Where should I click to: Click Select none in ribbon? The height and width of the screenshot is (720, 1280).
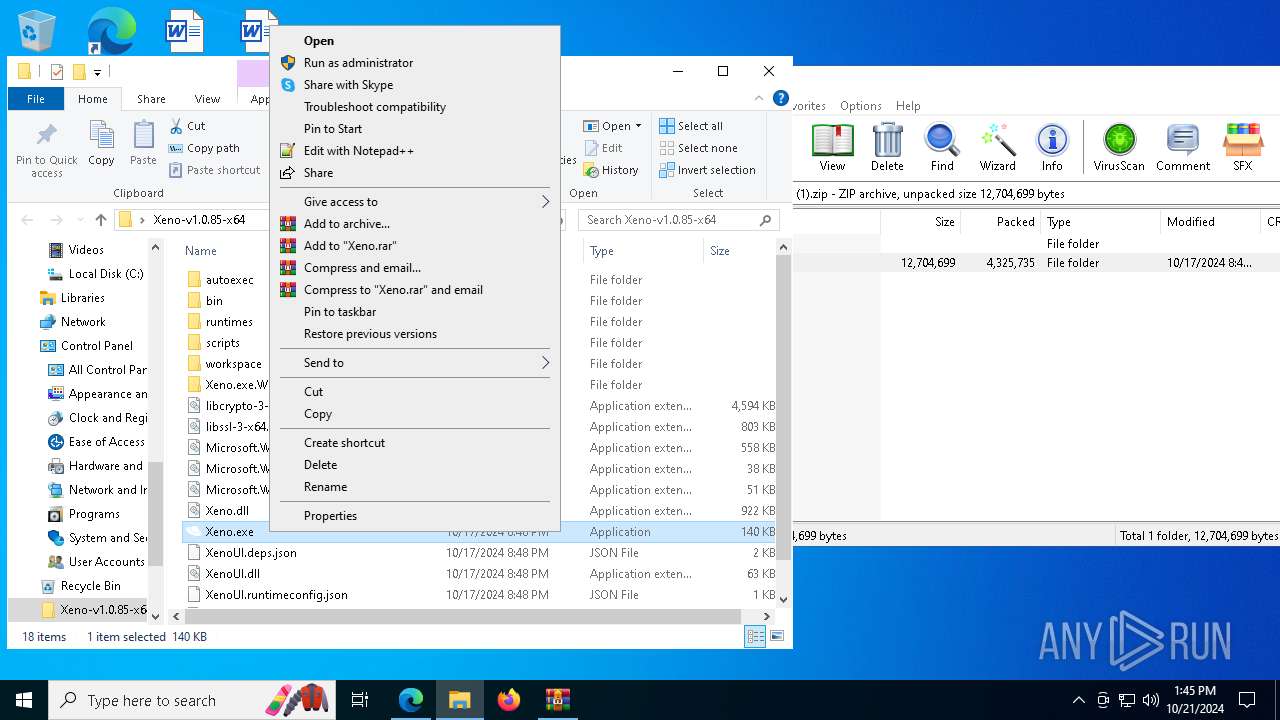tap(698, 148)
